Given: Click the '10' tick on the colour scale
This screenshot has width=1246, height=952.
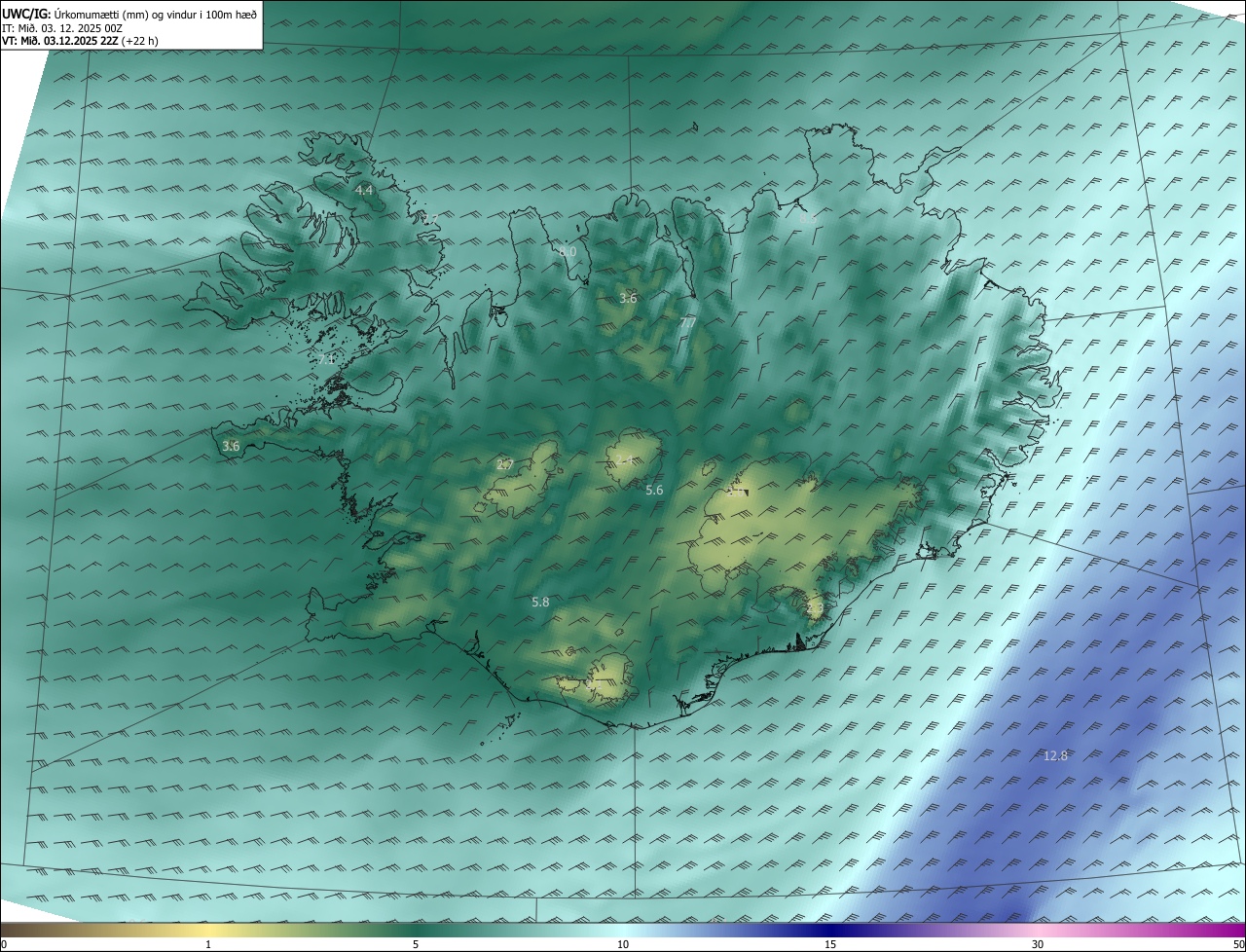Looking at the screenshot, I should tap(623, 944).
